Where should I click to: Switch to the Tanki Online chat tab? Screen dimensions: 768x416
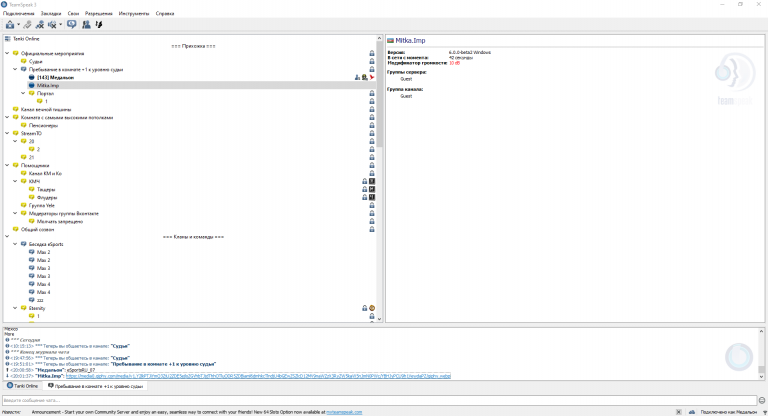(23, 386)
